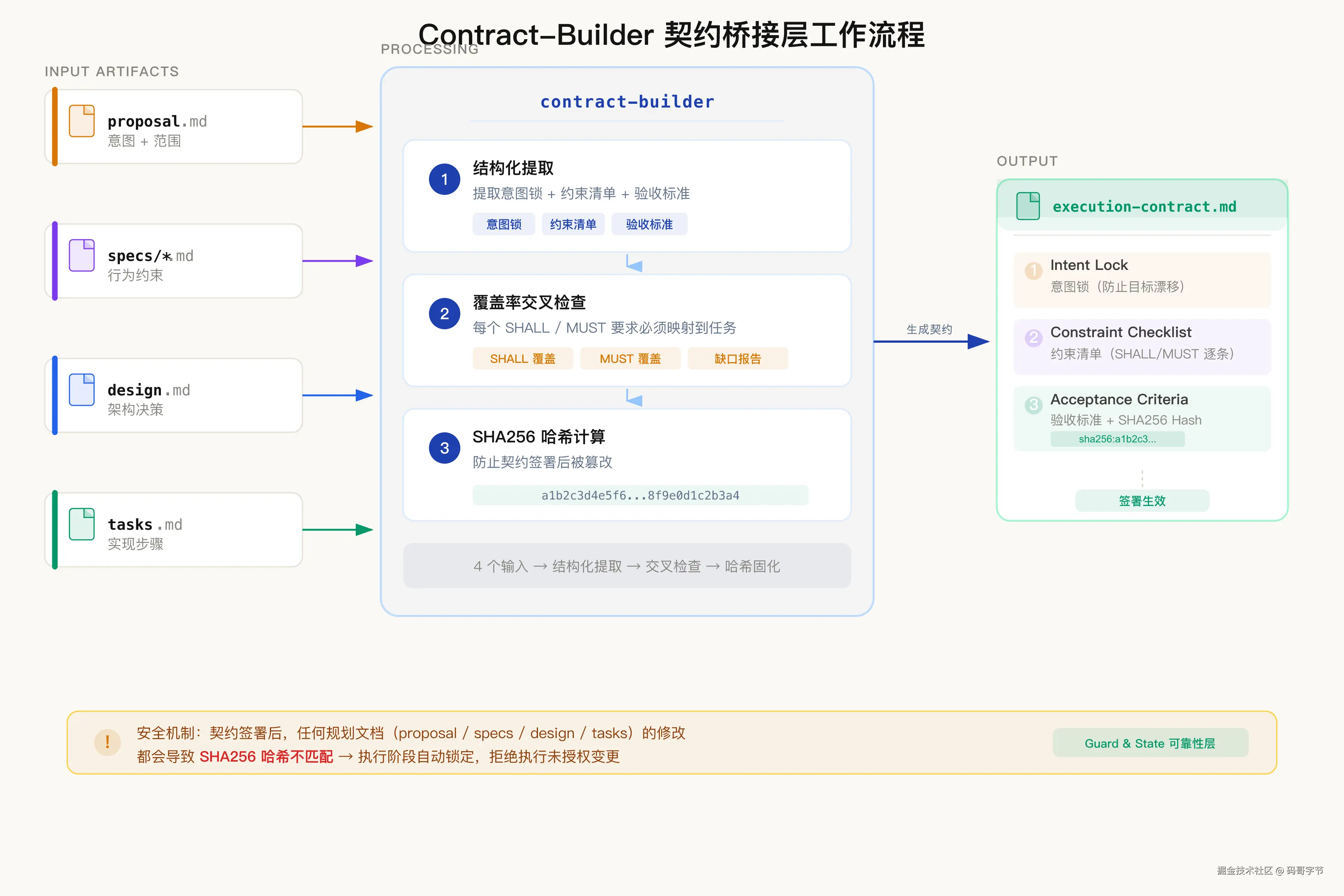Screen dimensions: 1344x896
Task: Click the Constraint Checklist number badge
Action: (1033, 338)
